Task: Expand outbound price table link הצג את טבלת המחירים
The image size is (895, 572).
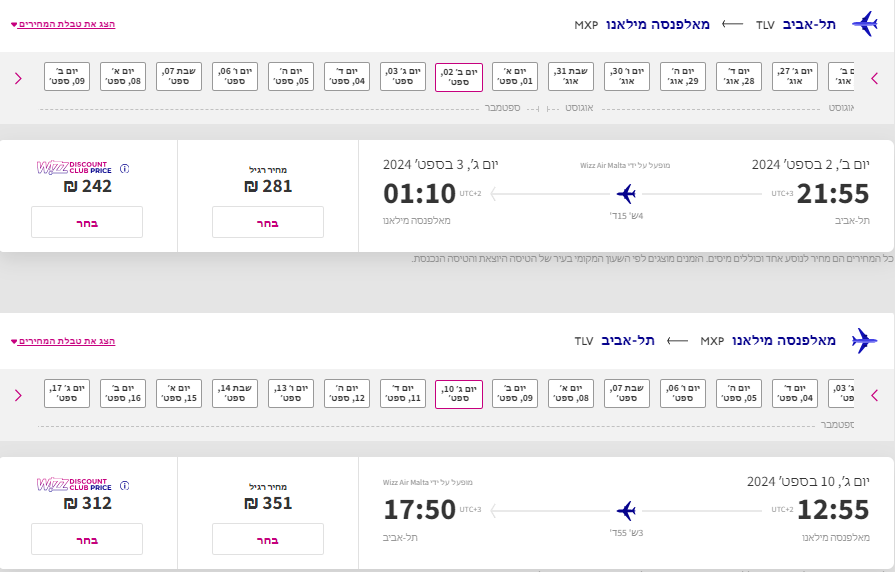Action: tap(63, 24)
